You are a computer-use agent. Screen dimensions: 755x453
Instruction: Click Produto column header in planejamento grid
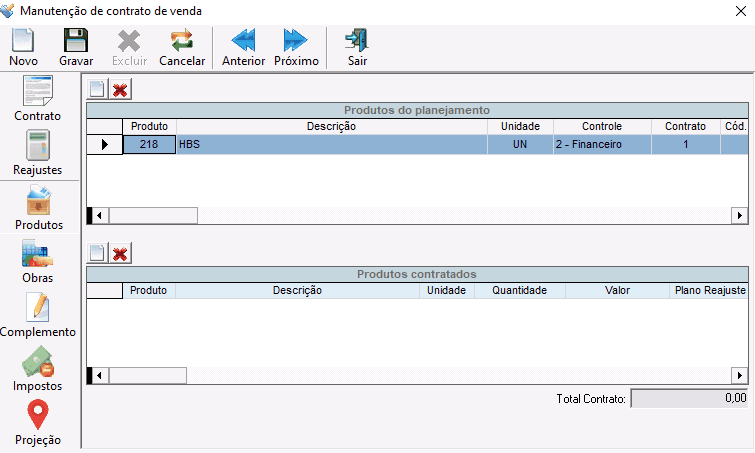[x=149, y=127]
